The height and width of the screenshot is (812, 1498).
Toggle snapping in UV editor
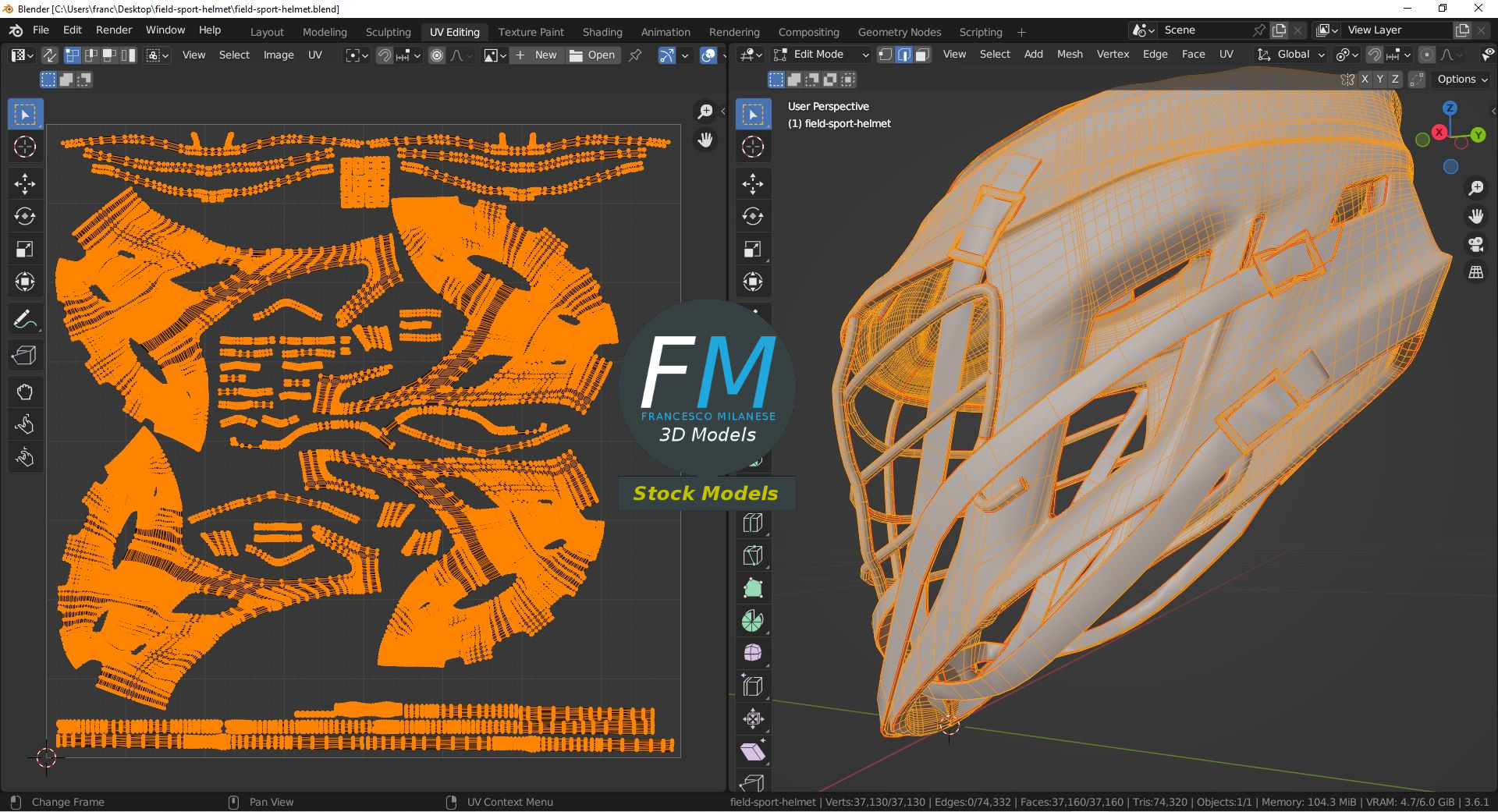point(385,55)
